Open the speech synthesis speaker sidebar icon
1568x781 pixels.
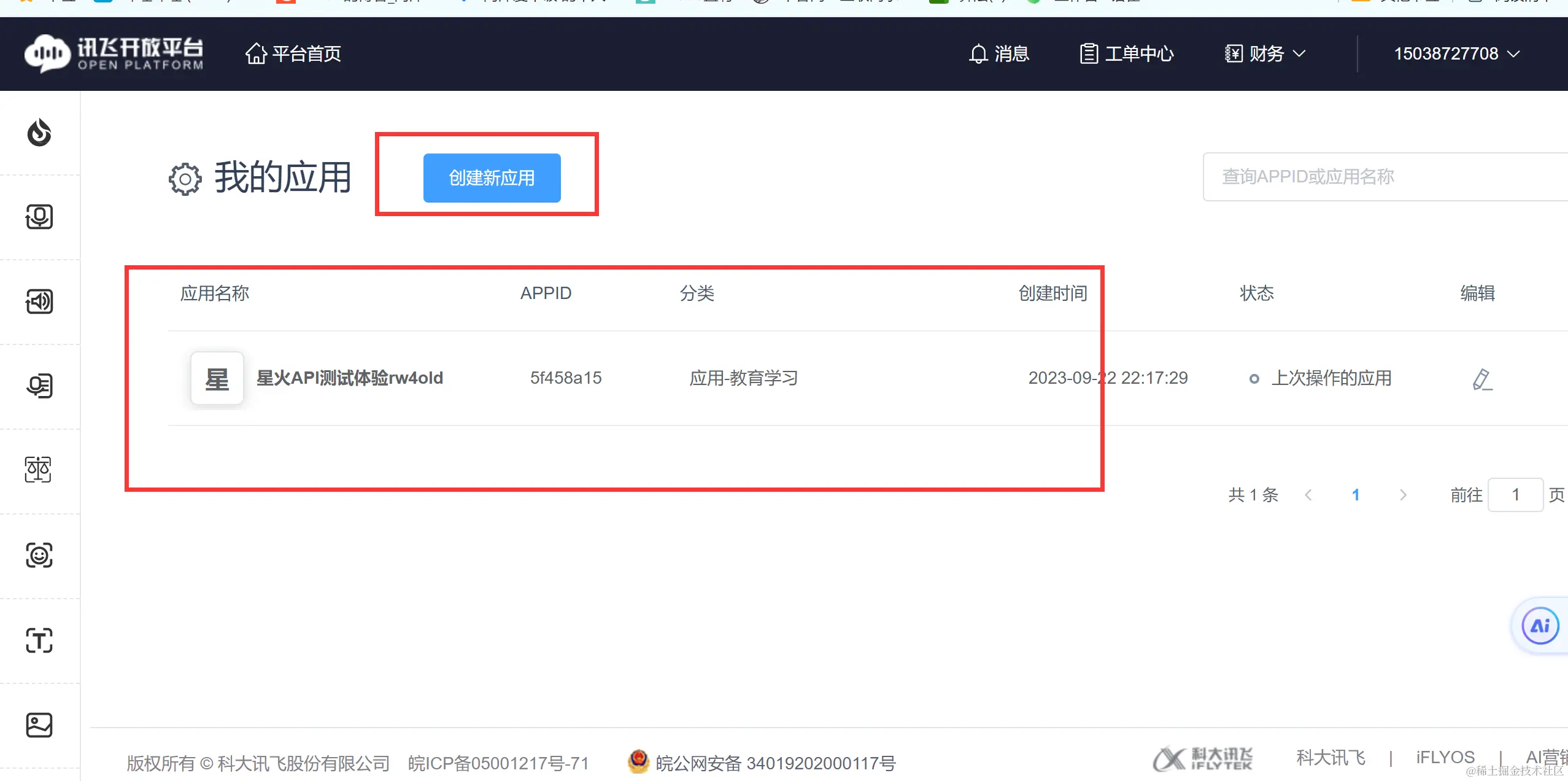point(39,301)
